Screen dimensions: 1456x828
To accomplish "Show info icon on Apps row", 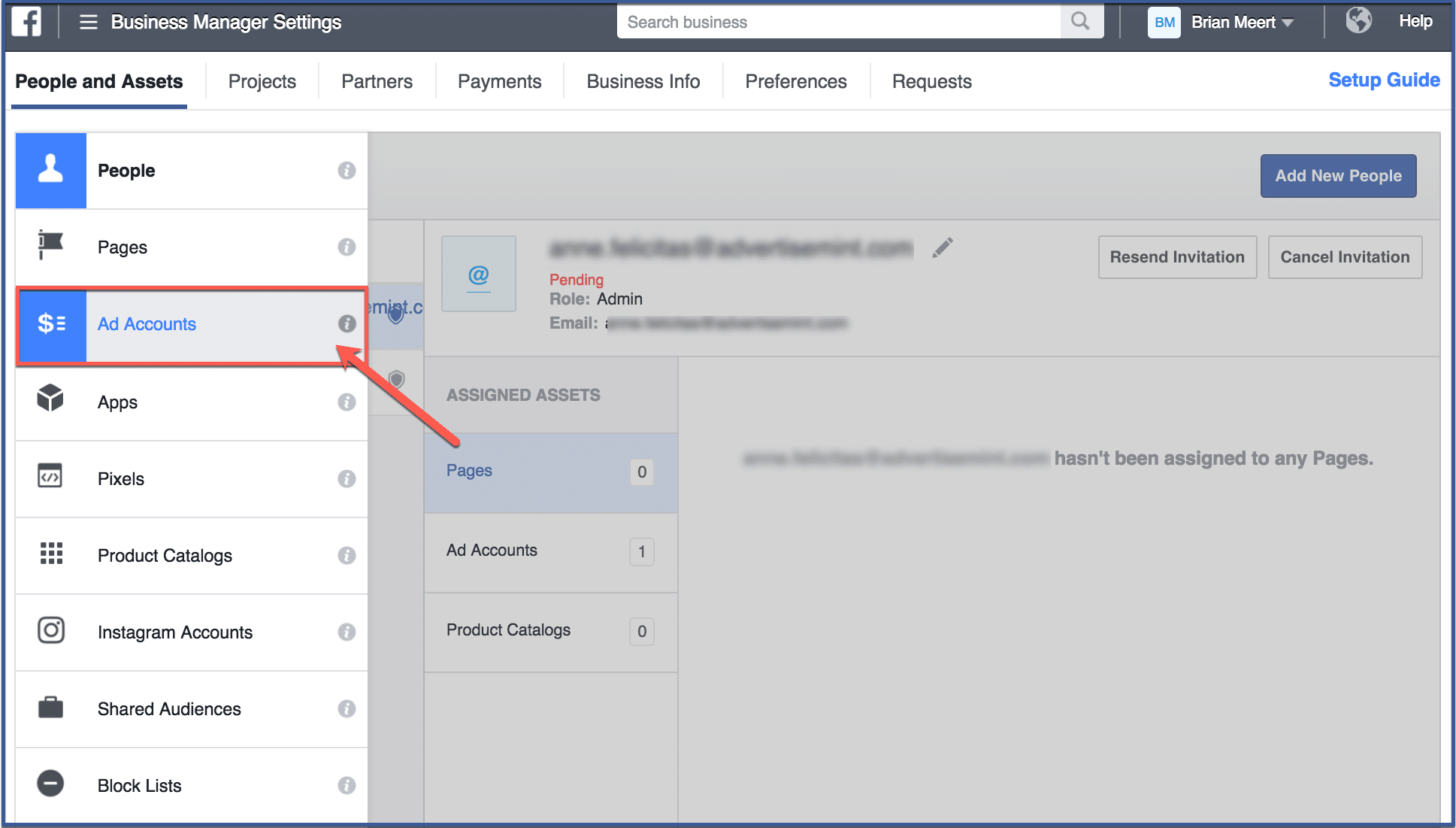I will click(347, 402).
